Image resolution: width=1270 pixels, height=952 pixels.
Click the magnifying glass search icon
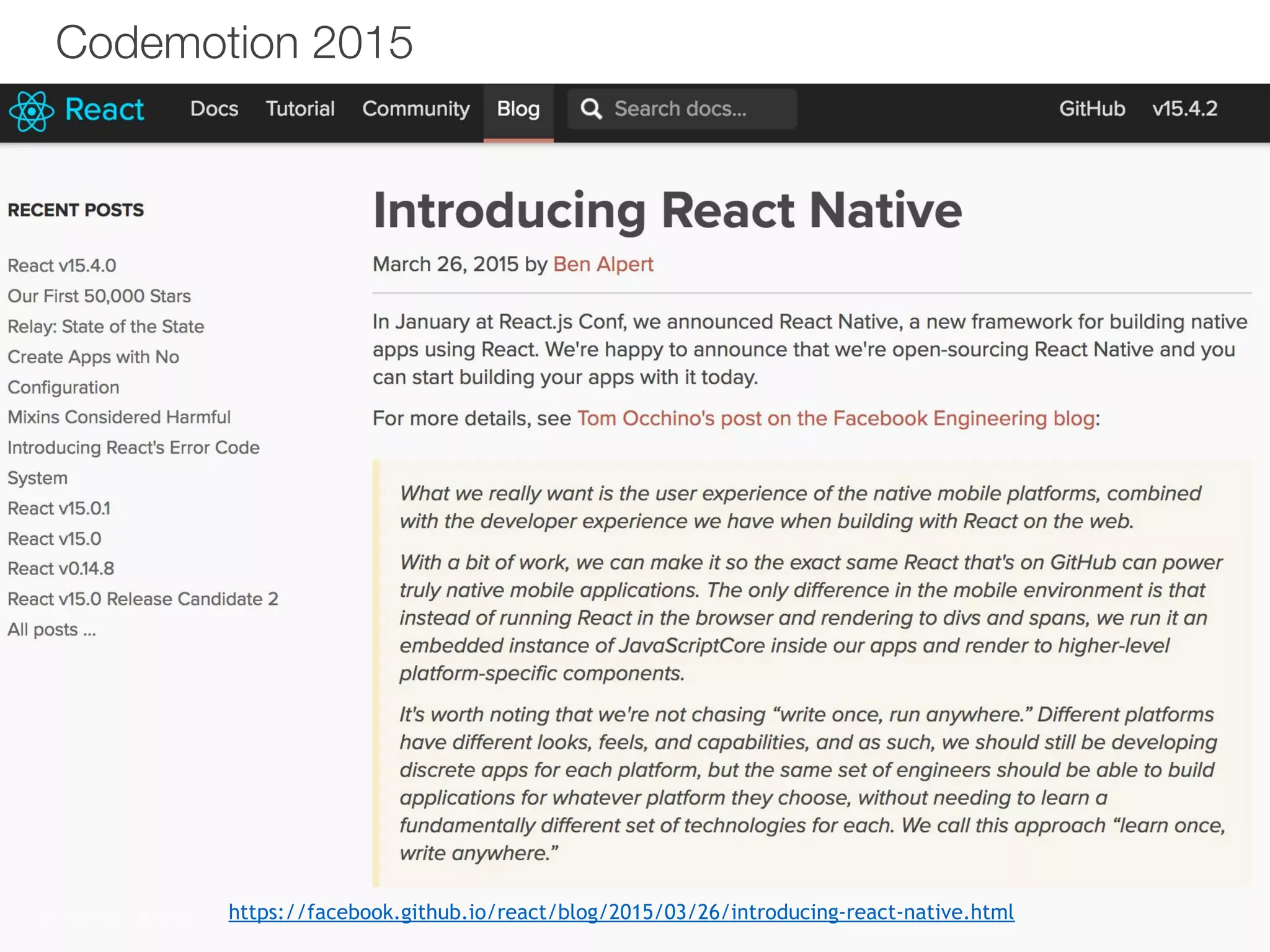(591, 109)
